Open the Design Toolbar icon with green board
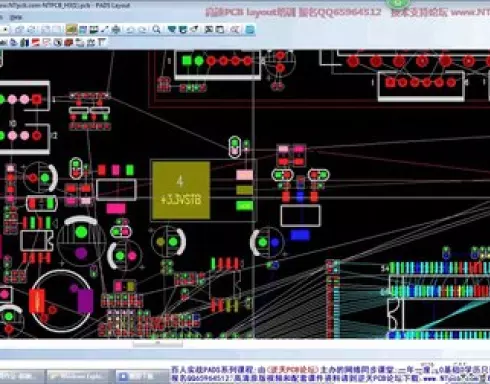This screenshot has height=384, width=490. (x=94, y=30)
